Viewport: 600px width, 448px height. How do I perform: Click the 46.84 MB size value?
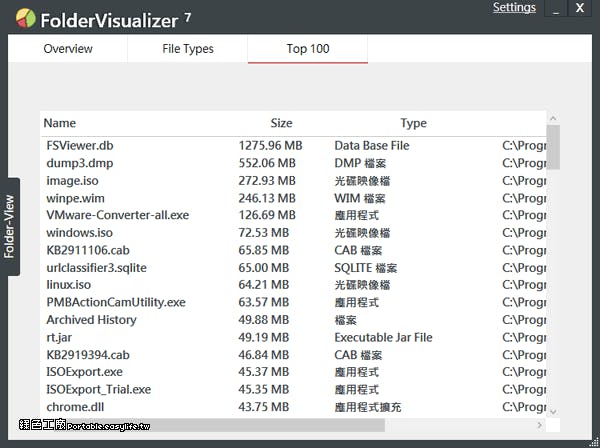pos(264,355)
